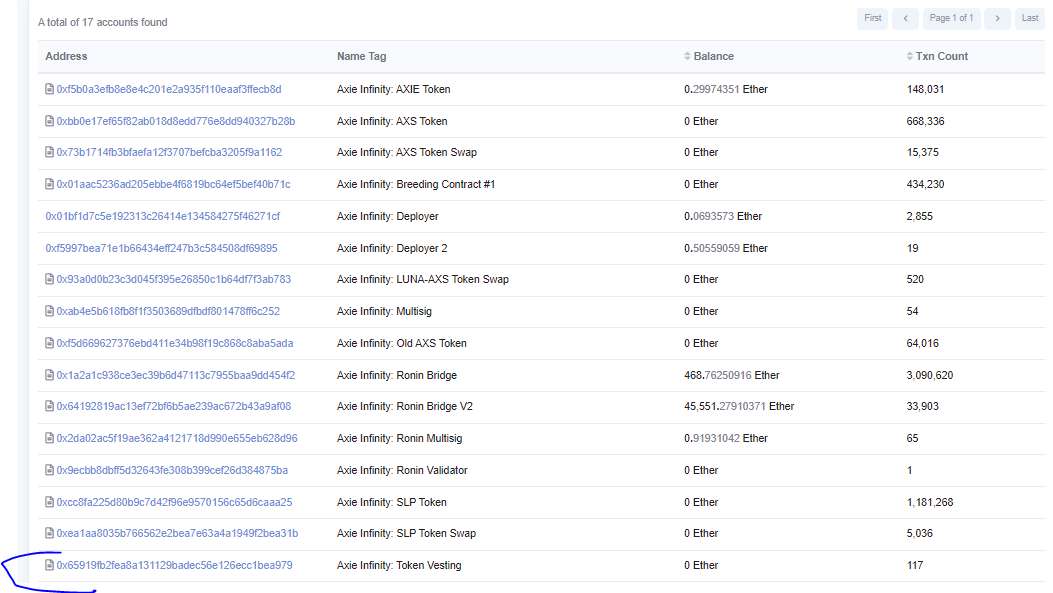
Task: Select txn count '3,090,620'
Action: pyautogui.click(x=929, y=375)
